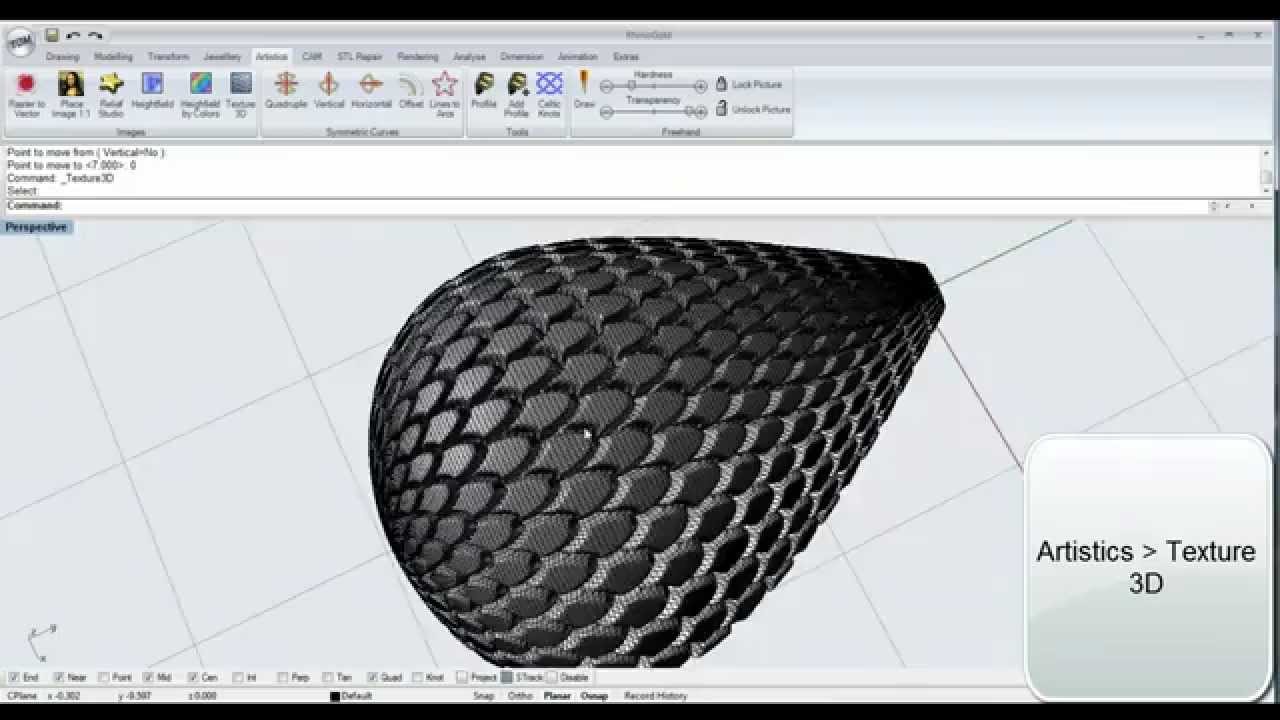
Task: Undo with the quick access arrow
Action: [73, 36]
